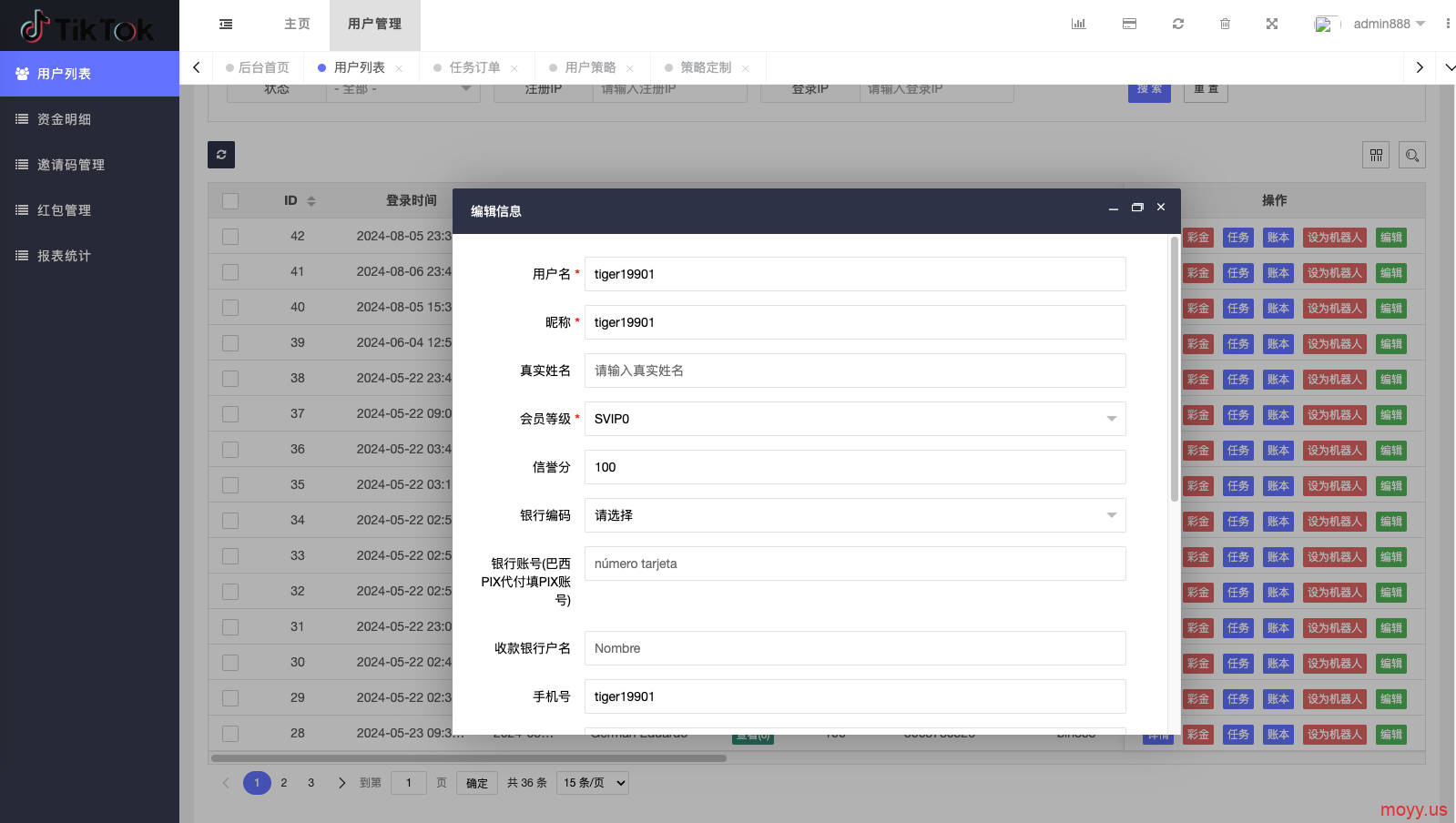Open the vertical more-options icon

click(1448, 24)
